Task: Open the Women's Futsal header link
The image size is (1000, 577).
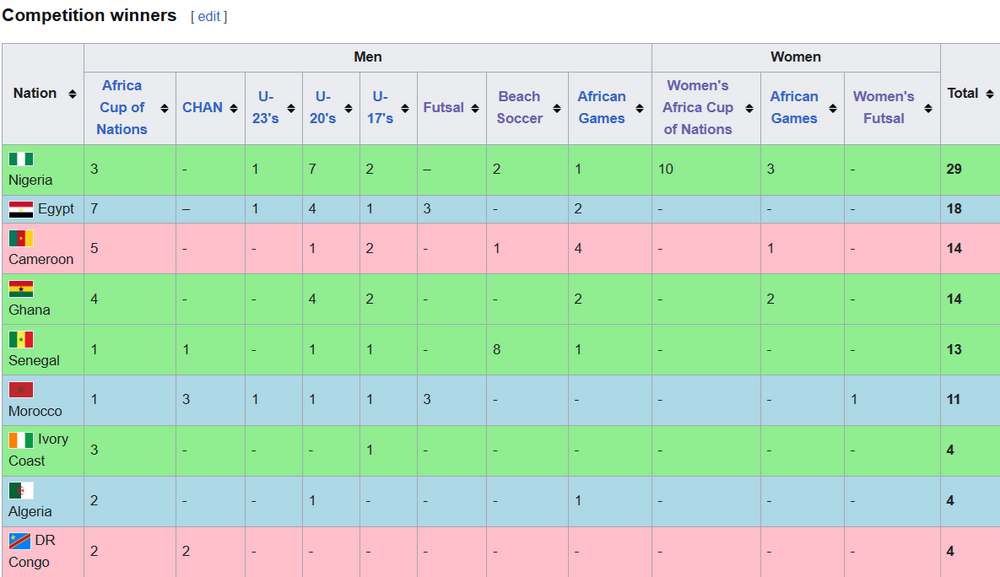Action: (x=883, y=108)
